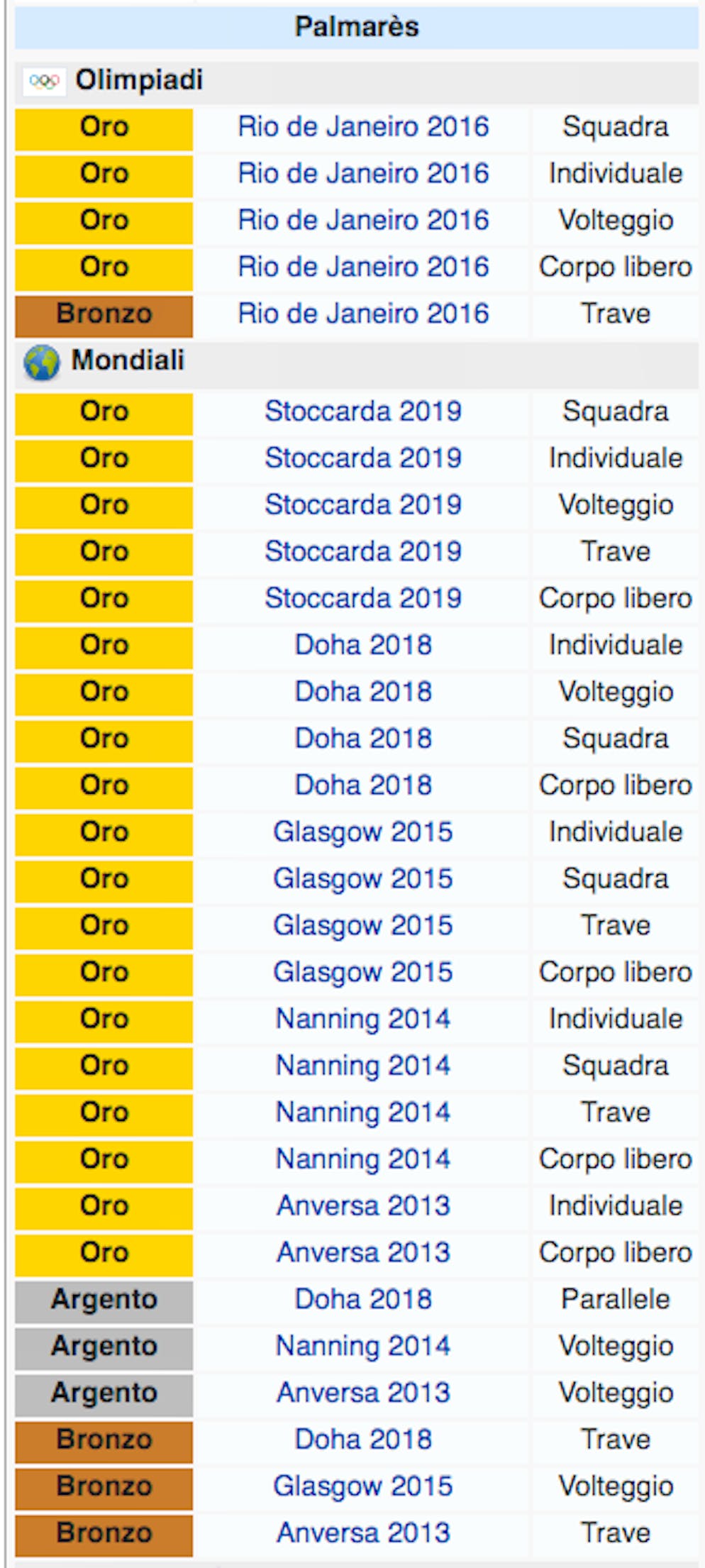Screen dimensions: 705x1568
Task: Open Rio de Janeiro 2016 link beside Trave
Action: pyautogui.click(x=363, y=314)
